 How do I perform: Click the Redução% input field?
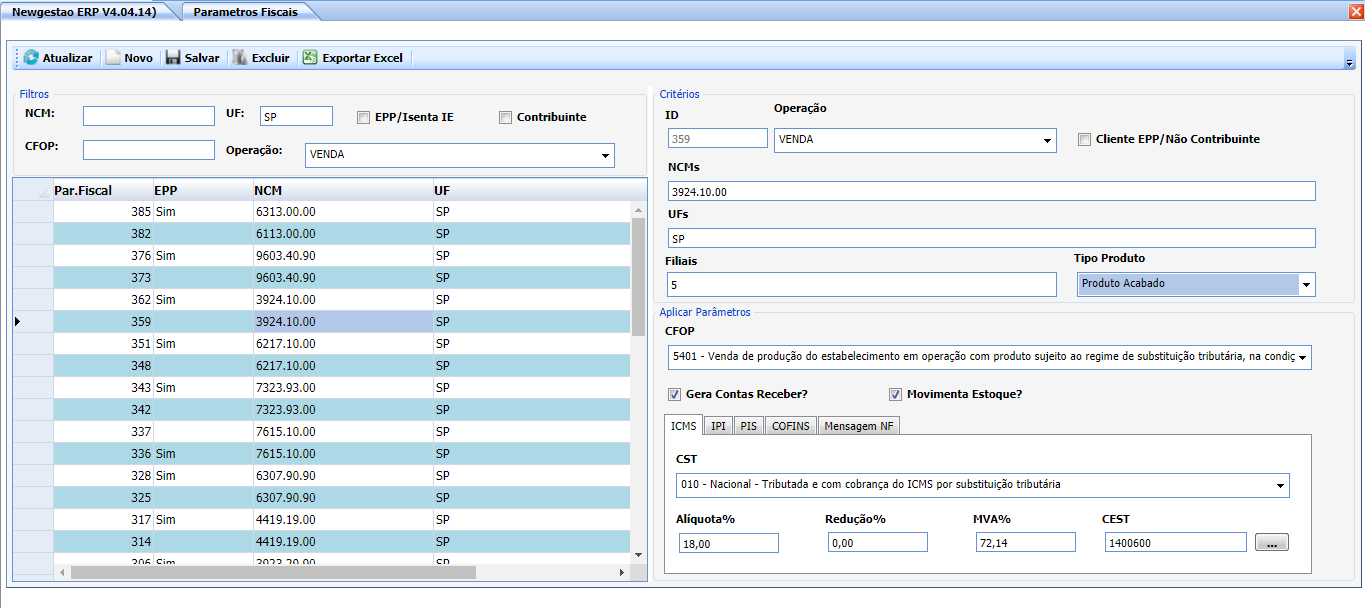pos(878,543)
